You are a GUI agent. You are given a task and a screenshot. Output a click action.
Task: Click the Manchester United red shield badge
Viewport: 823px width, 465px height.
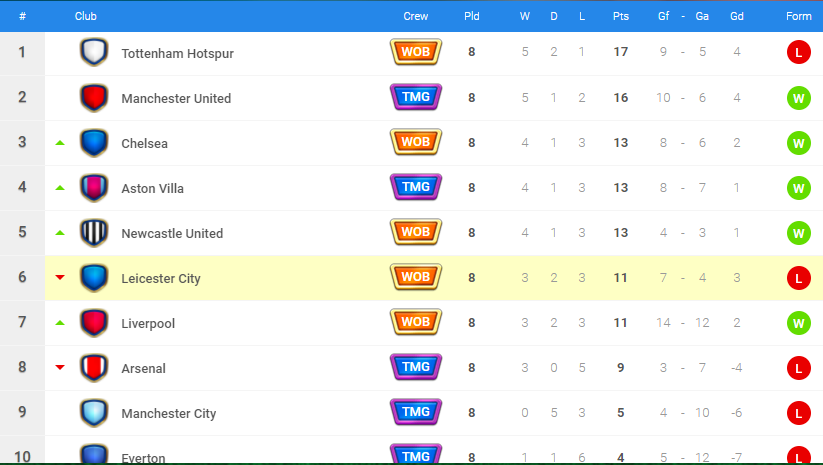[94, 98]
